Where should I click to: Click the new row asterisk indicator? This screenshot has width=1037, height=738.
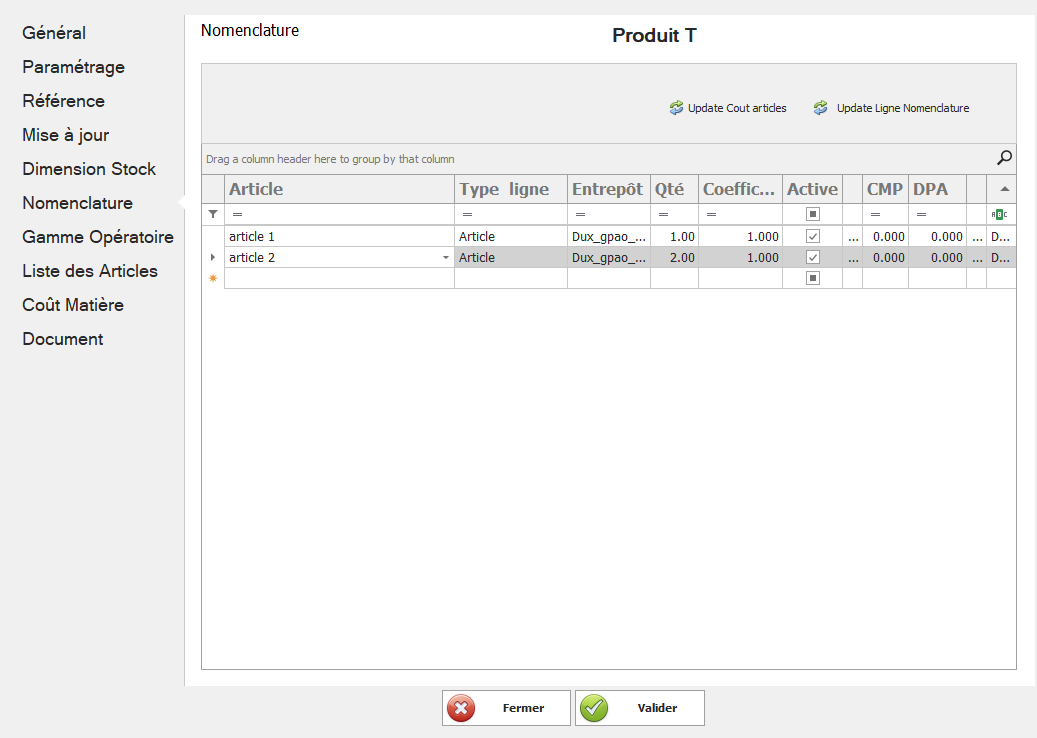pyautogui.click(x=212, y=278)
